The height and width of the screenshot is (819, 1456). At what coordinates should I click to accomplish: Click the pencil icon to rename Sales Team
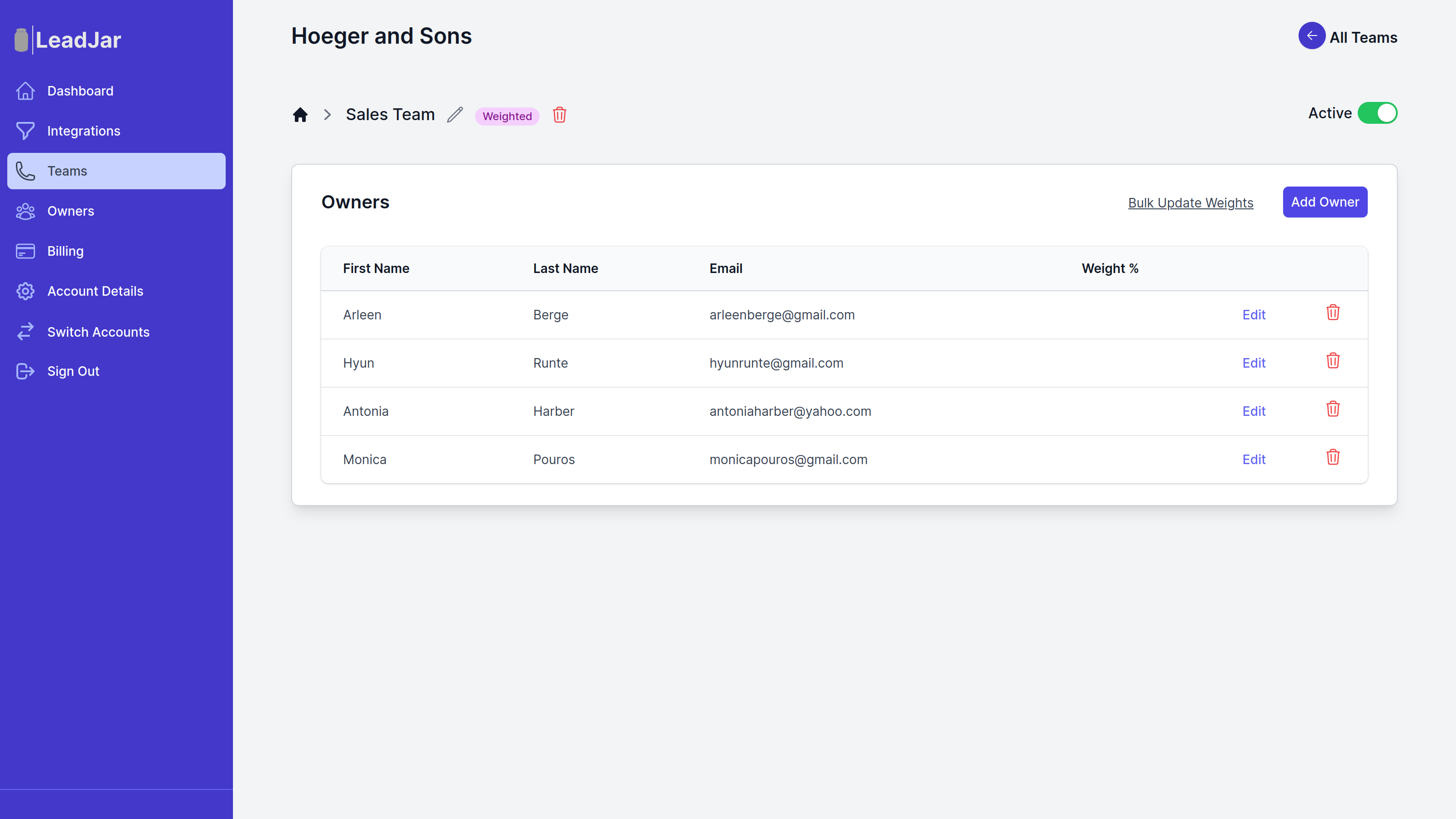click(455, 115)
